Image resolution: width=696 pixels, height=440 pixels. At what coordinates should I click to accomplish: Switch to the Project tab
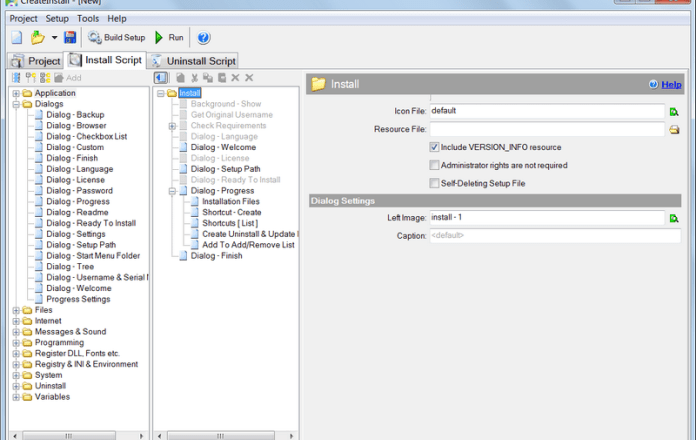pyautogui.click(x=36, y=61)
